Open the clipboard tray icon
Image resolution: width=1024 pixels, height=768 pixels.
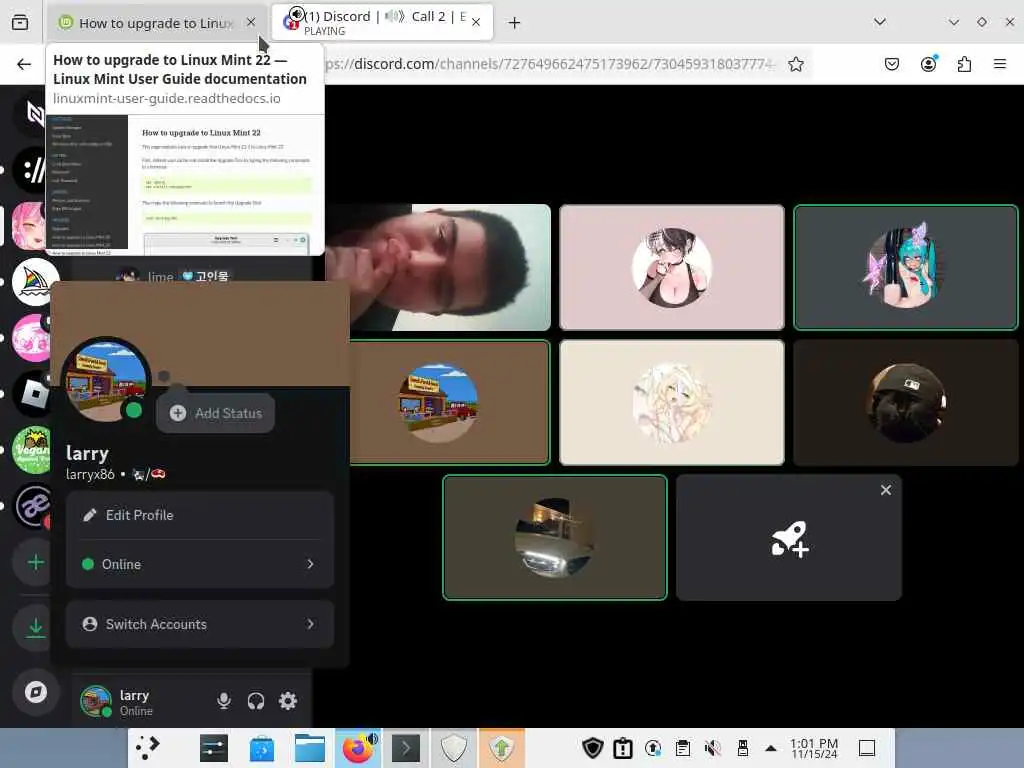click(x=682, y=748)
